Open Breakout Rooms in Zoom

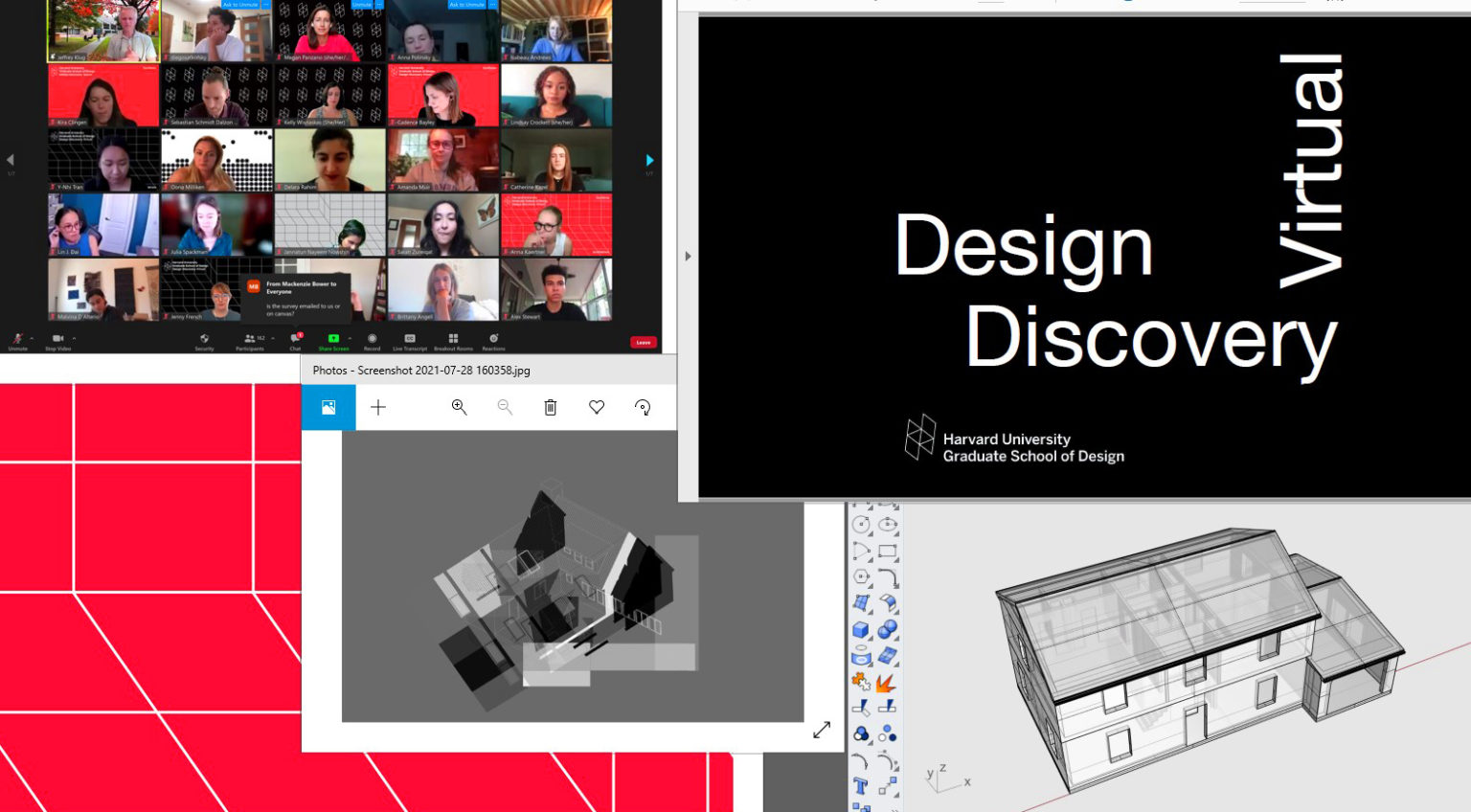(x=452, y=338)
